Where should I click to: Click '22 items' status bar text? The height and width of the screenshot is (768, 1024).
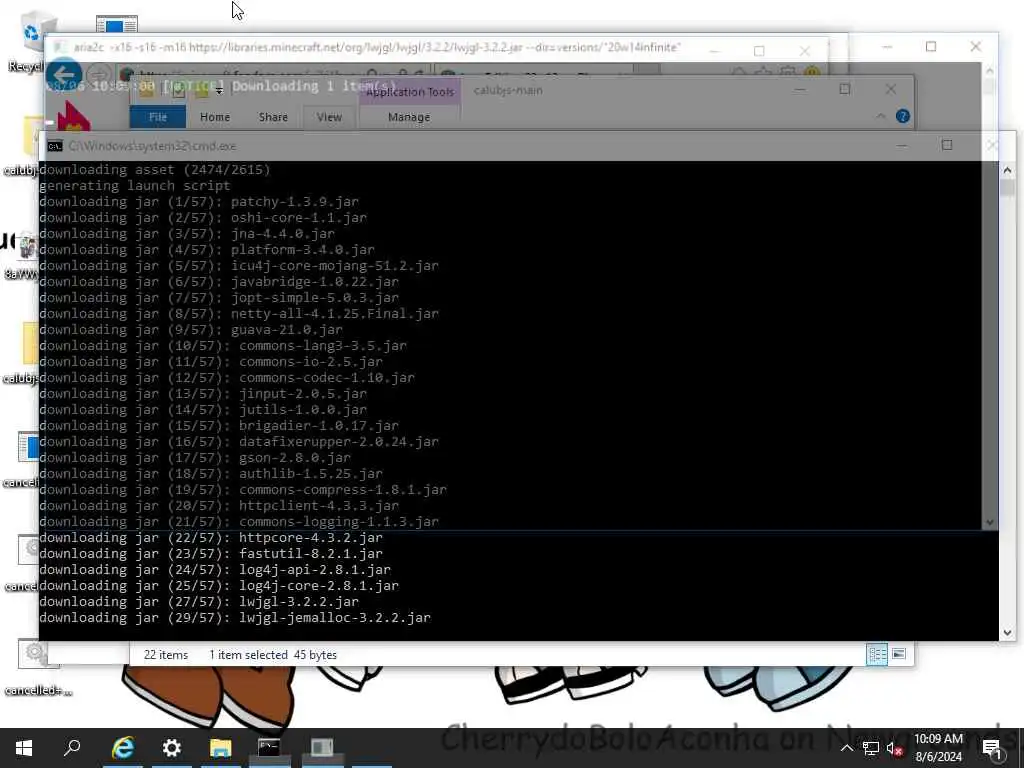click(166, 654)
